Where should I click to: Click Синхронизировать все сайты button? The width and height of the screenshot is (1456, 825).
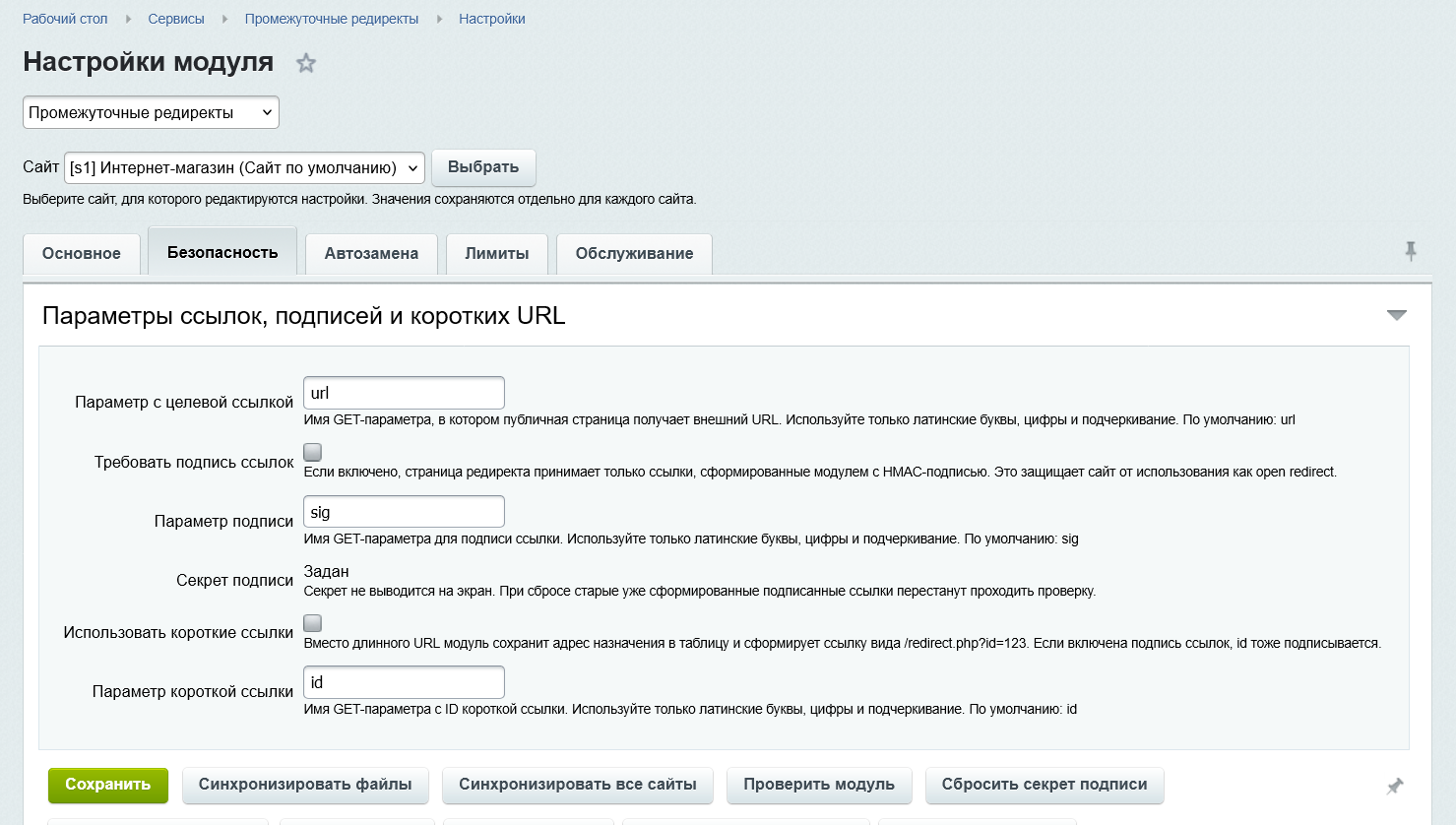tap(578, 785)
